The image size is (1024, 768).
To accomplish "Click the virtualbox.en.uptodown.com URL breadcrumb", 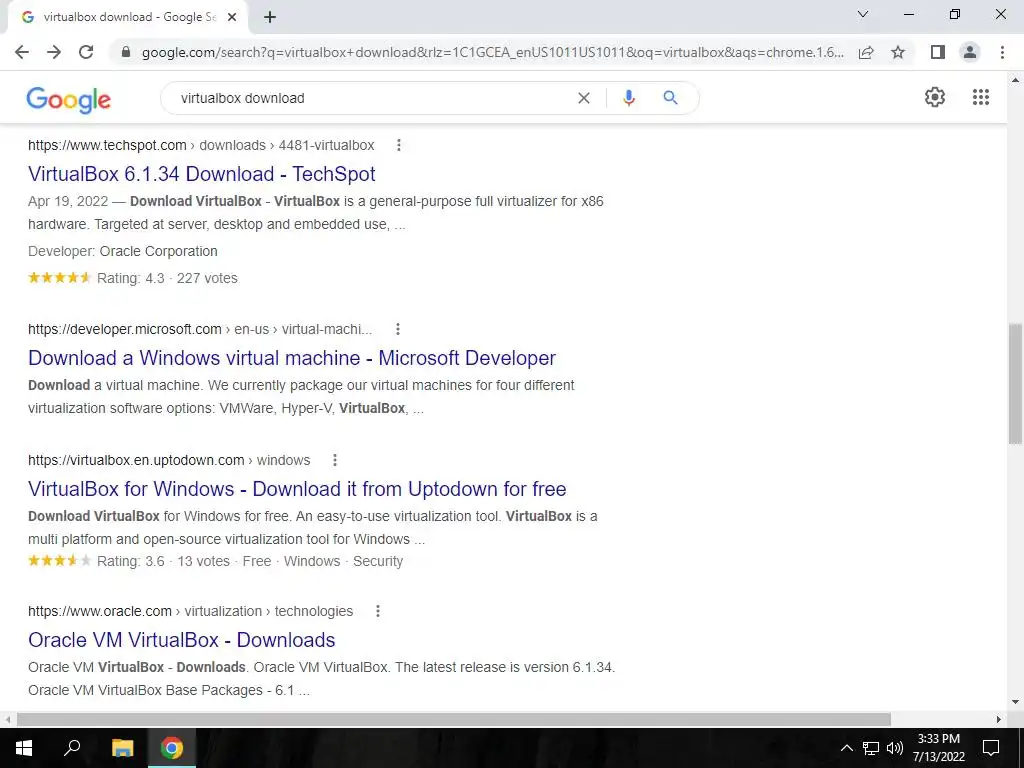I will click(169, 460).
